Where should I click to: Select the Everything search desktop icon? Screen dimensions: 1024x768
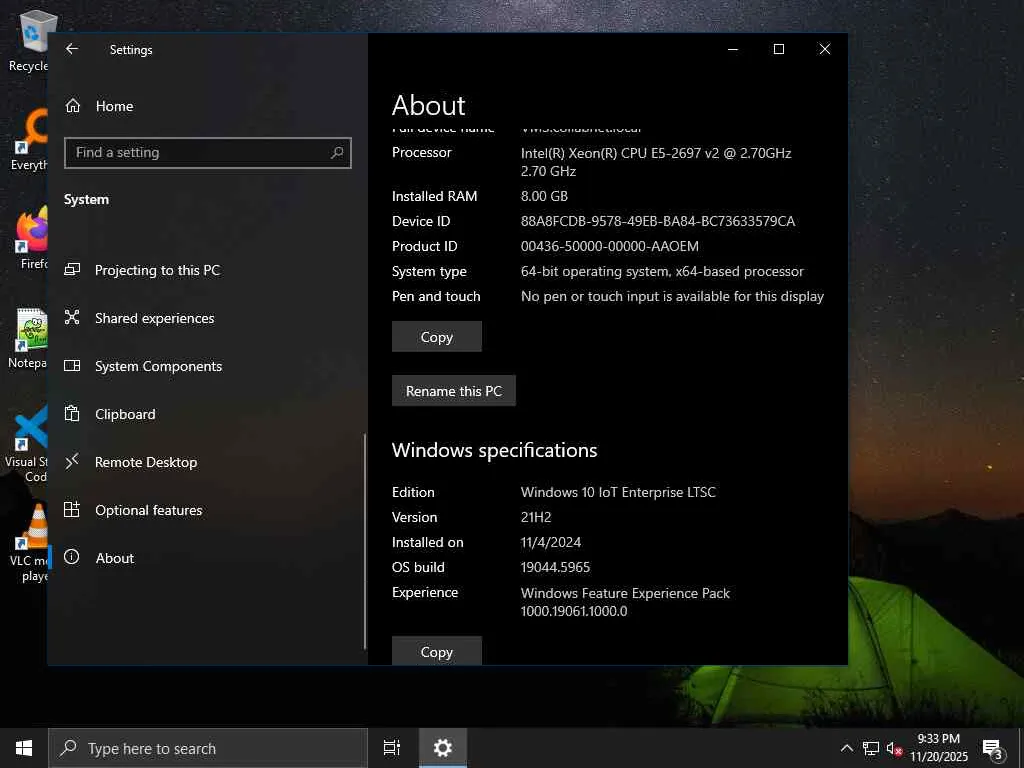(29, 140)
